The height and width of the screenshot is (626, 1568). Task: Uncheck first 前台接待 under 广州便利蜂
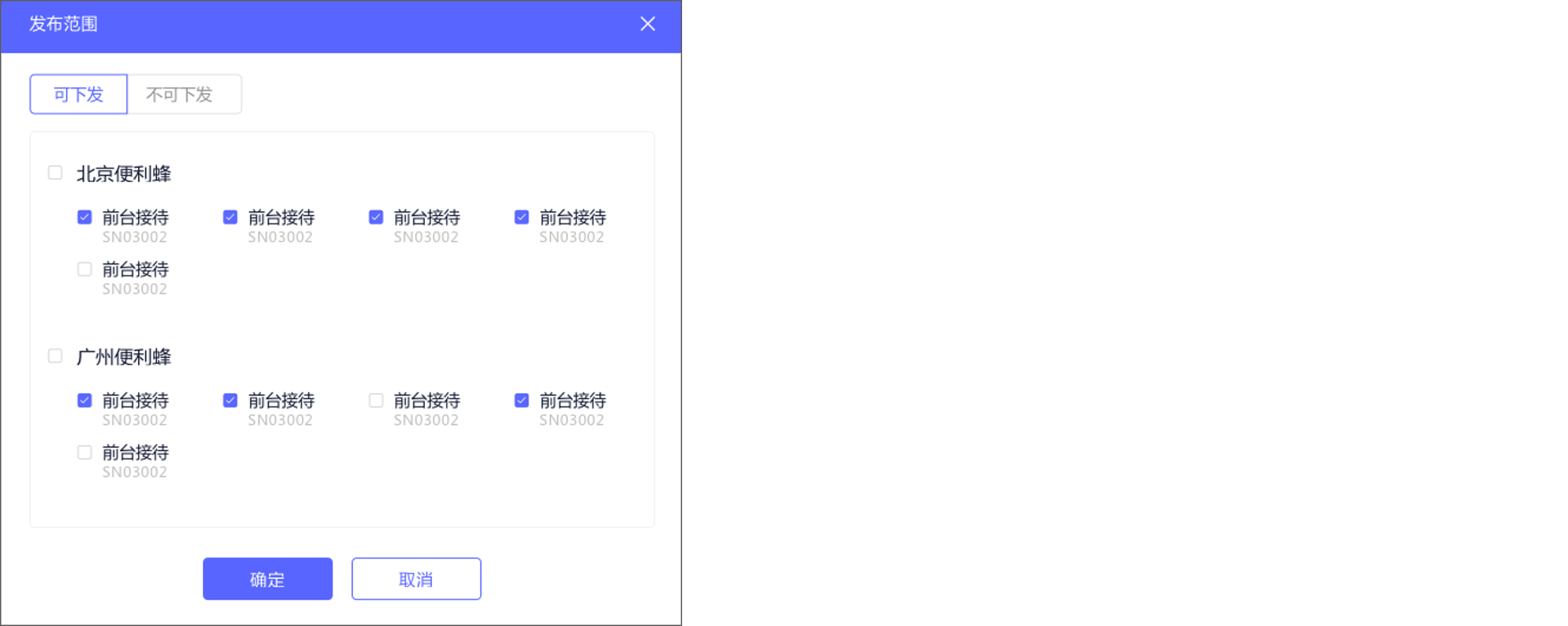[x=85, y=400]
